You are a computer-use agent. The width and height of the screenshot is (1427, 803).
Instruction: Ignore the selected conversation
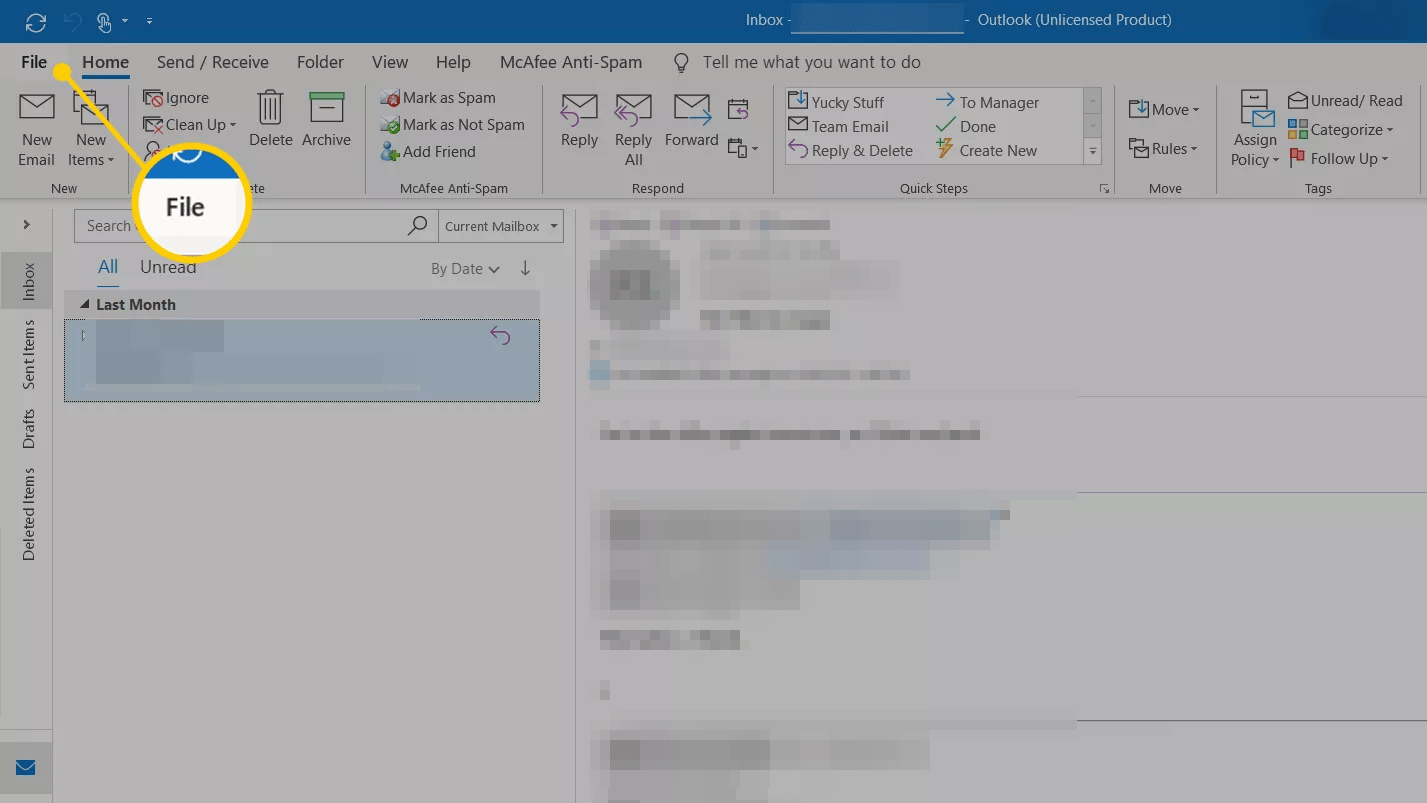[176, 98]
